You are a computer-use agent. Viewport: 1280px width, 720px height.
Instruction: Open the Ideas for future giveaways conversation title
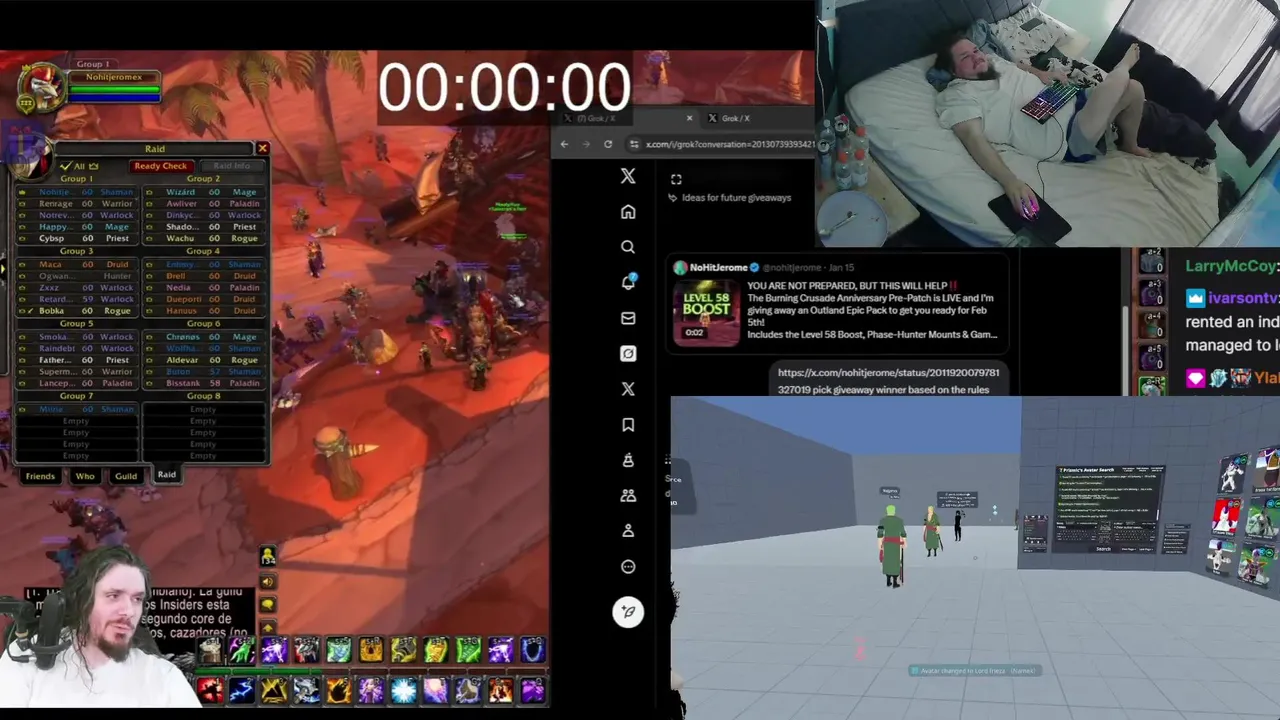coord(736,198)
